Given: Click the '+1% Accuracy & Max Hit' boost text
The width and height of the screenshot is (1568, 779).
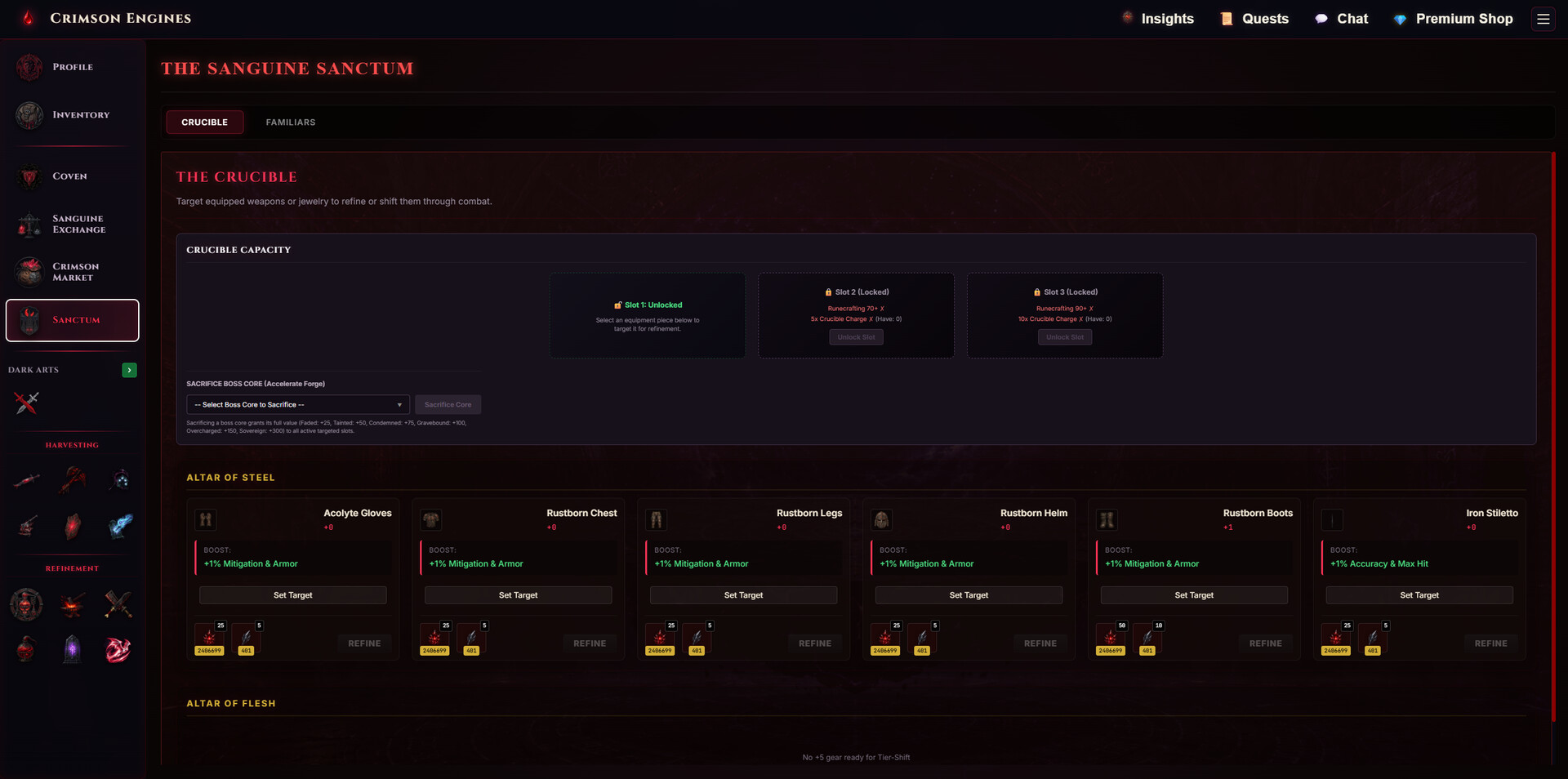Looking at the screenshot, I should (1379, 564).
